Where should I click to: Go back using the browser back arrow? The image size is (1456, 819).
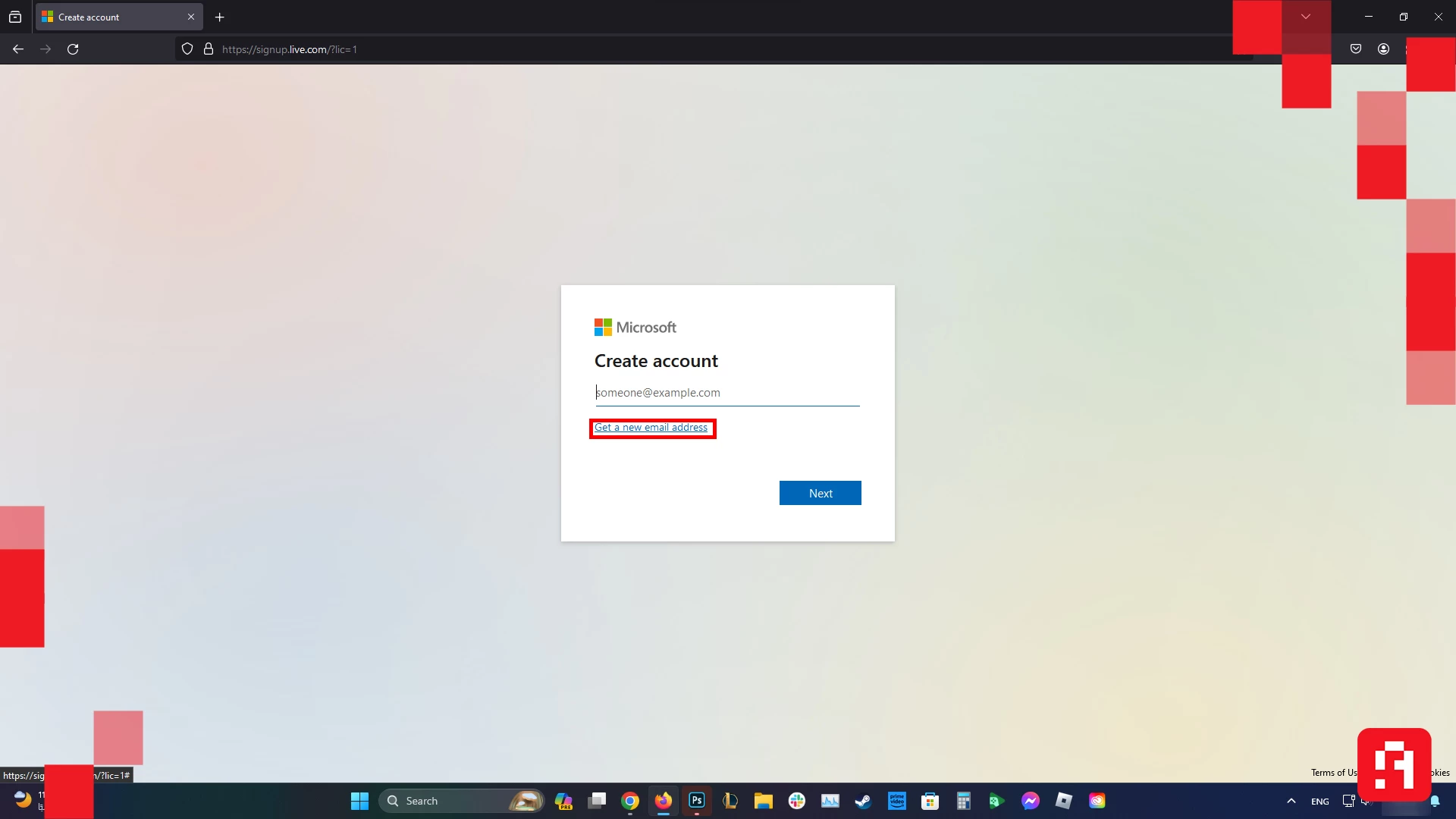coord(18,49)
